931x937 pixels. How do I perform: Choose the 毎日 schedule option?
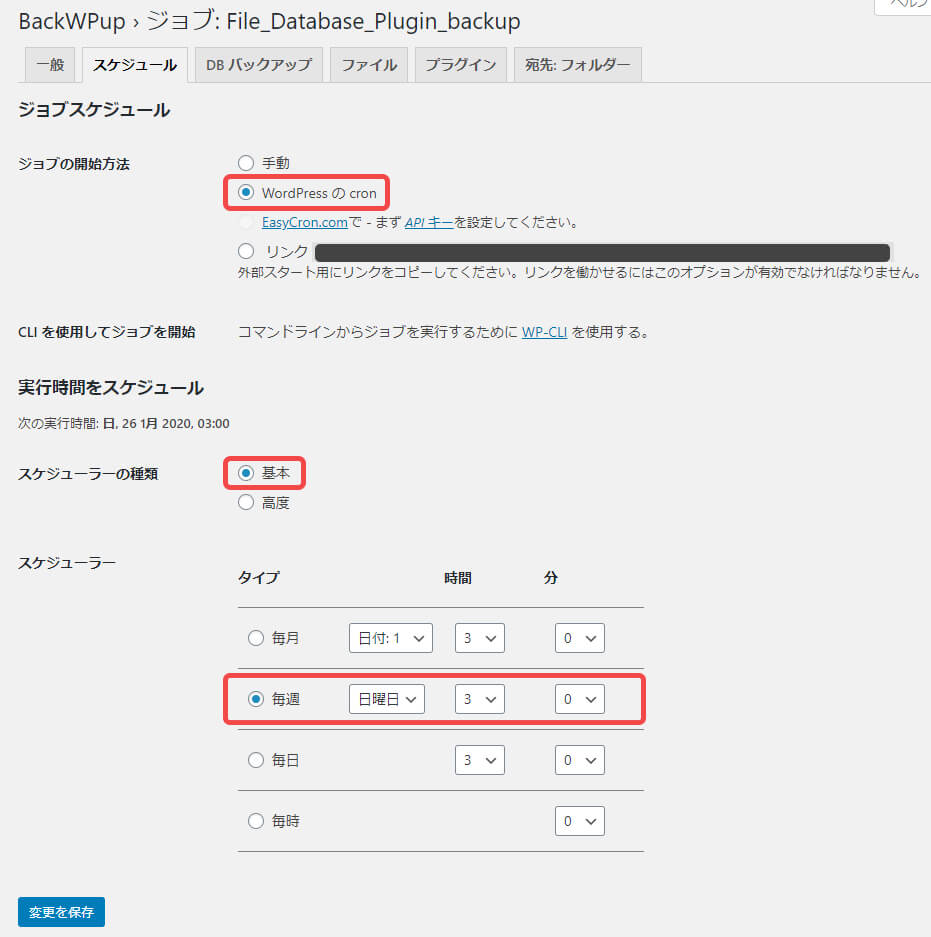256,760
